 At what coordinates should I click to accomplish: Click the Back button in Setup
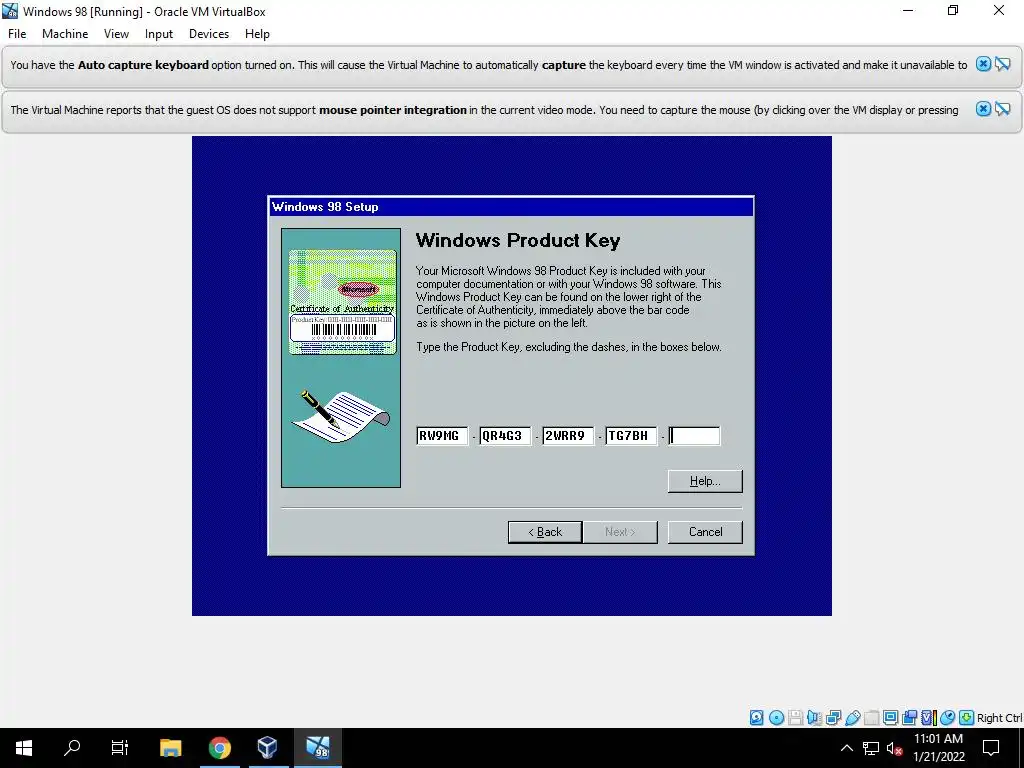click(x=545, y=532)
